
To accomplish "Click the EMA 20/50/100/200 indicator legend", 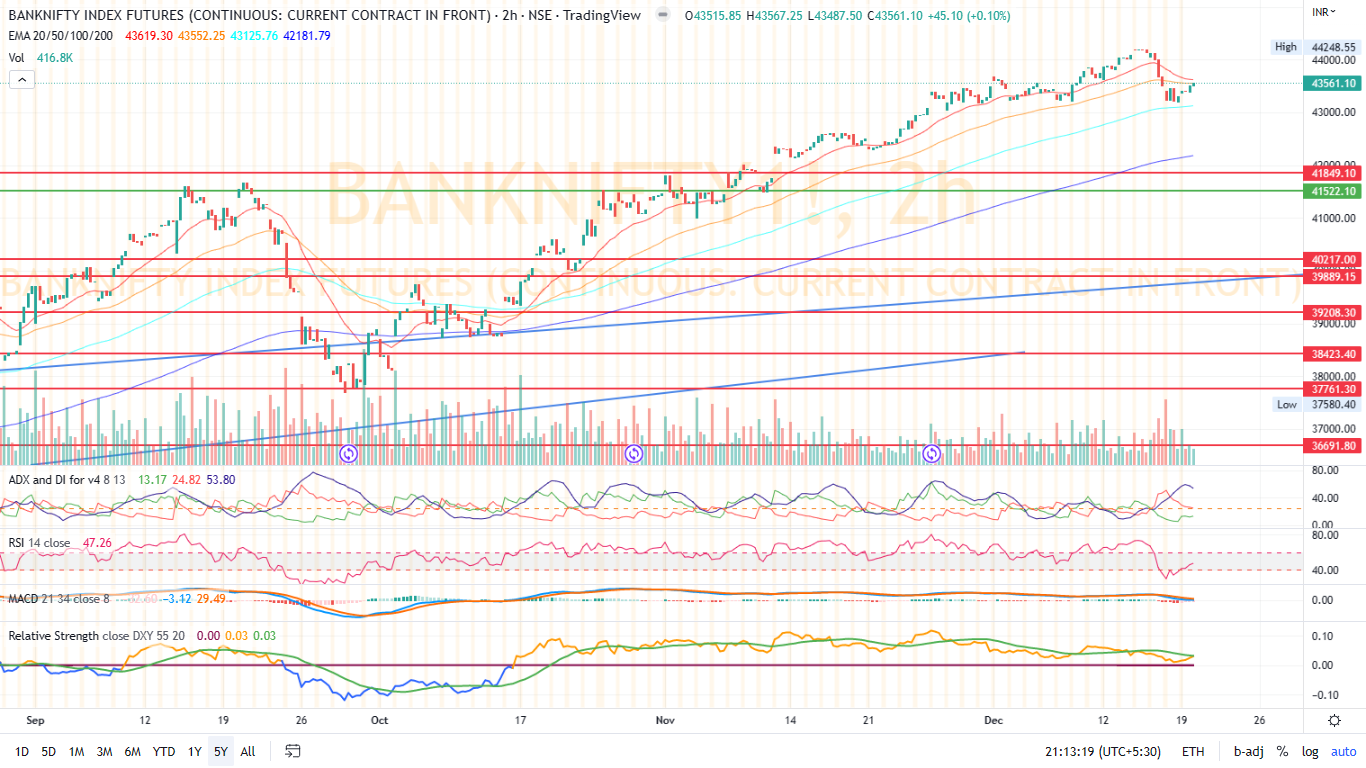I will 62,36.
